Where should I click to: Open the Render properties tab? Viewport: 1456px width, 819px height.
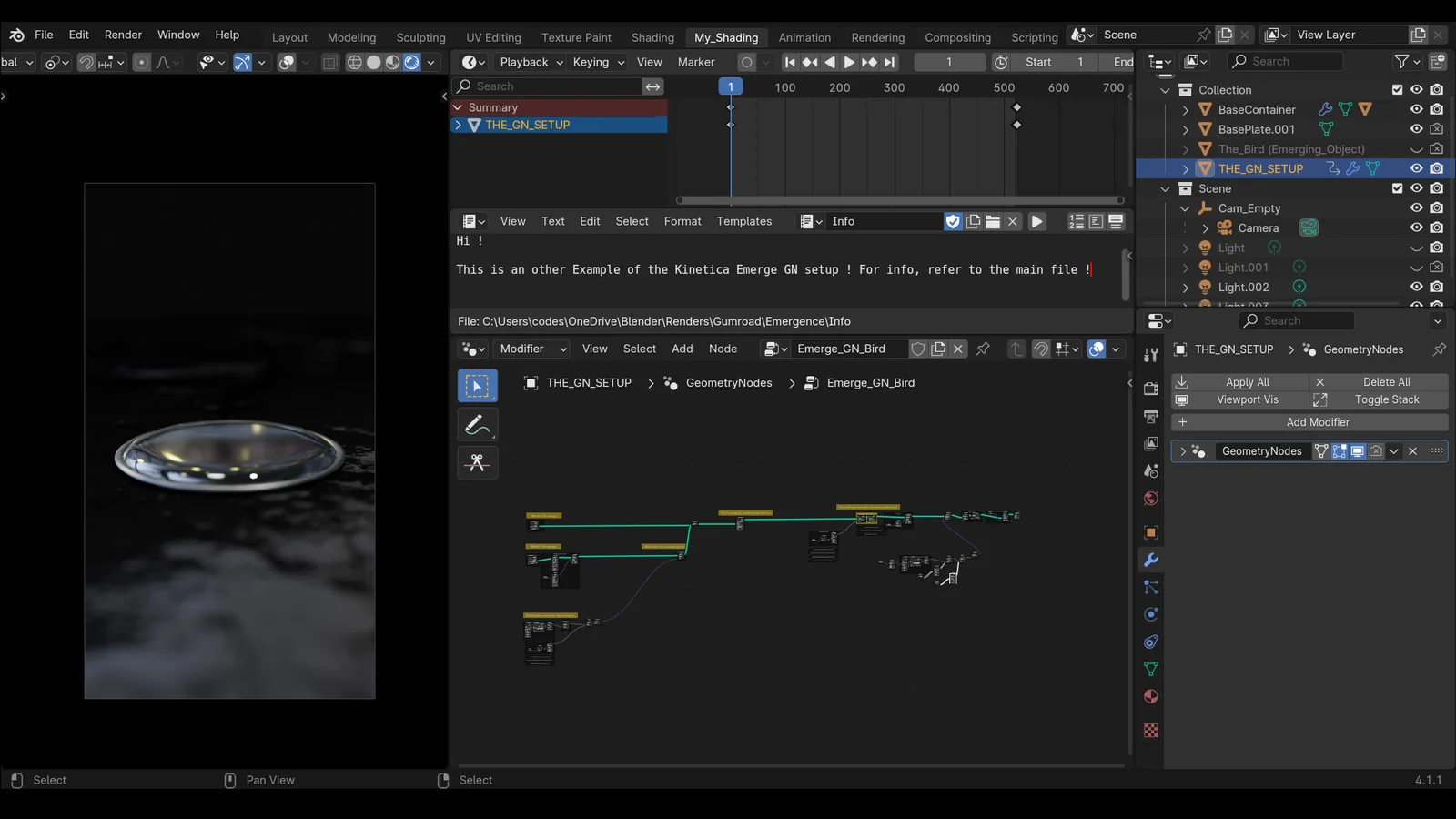point(1150,389)
